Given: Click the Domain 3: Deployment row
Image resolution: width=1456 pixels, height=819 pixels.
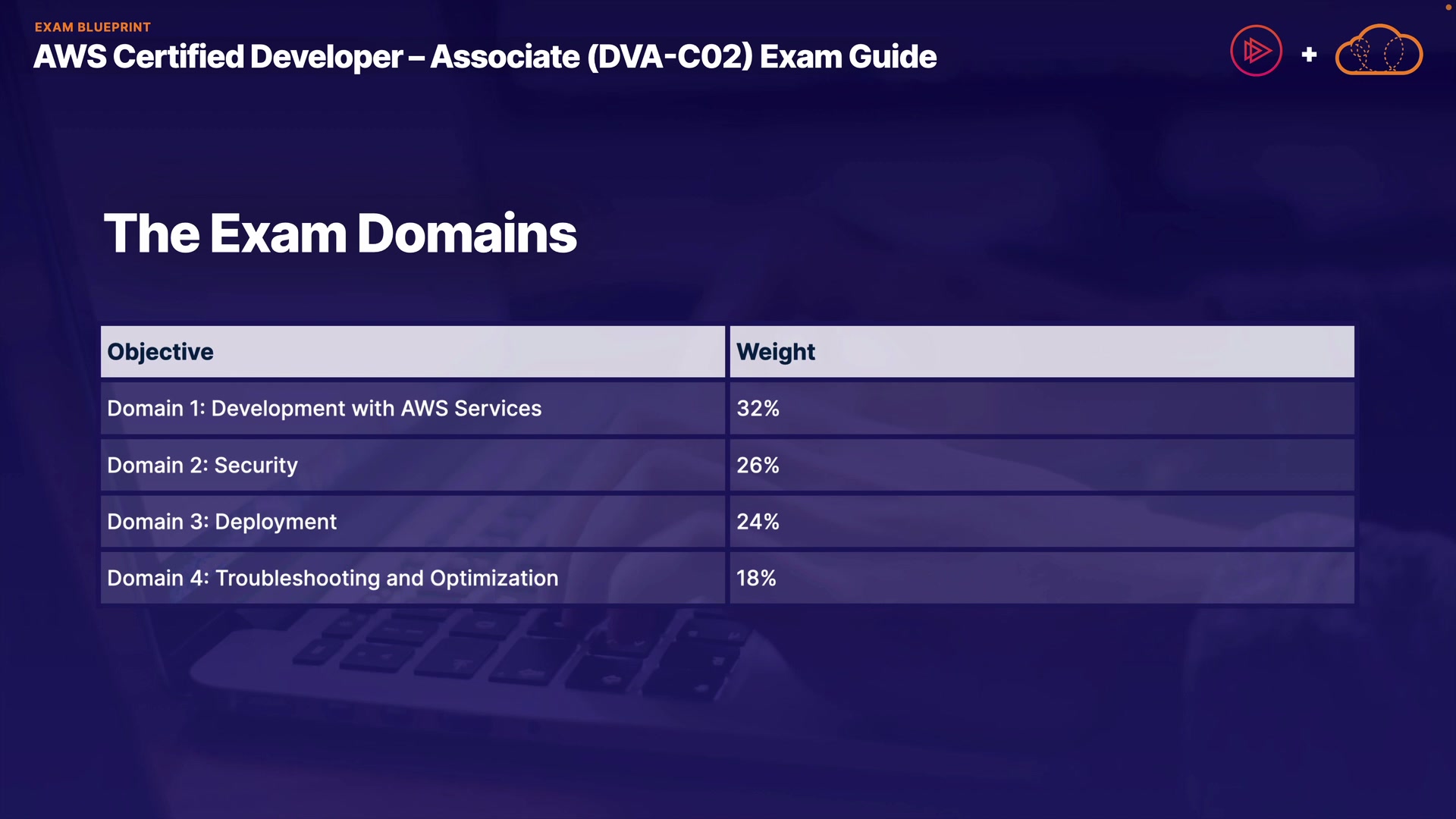Looking at the screenshot, I should coord(221,522).
